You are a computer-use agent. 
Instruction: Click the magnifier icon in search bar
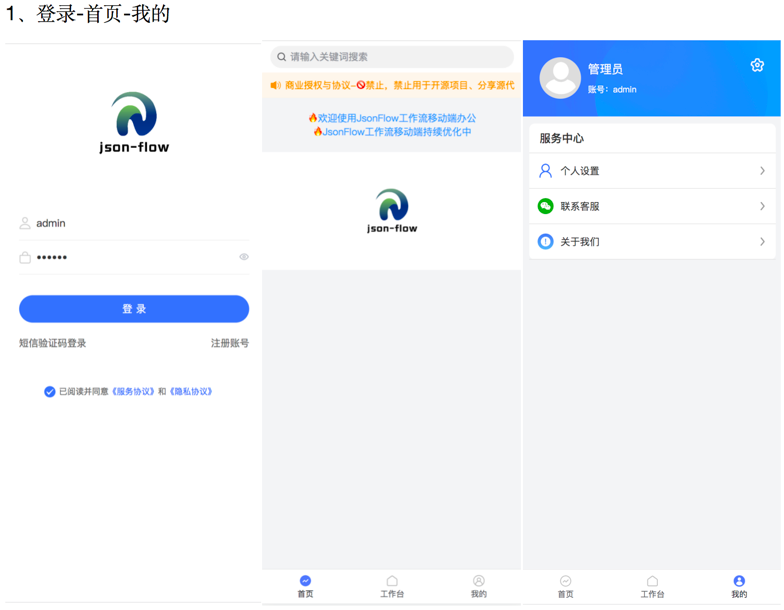click(x=282, y=57)
